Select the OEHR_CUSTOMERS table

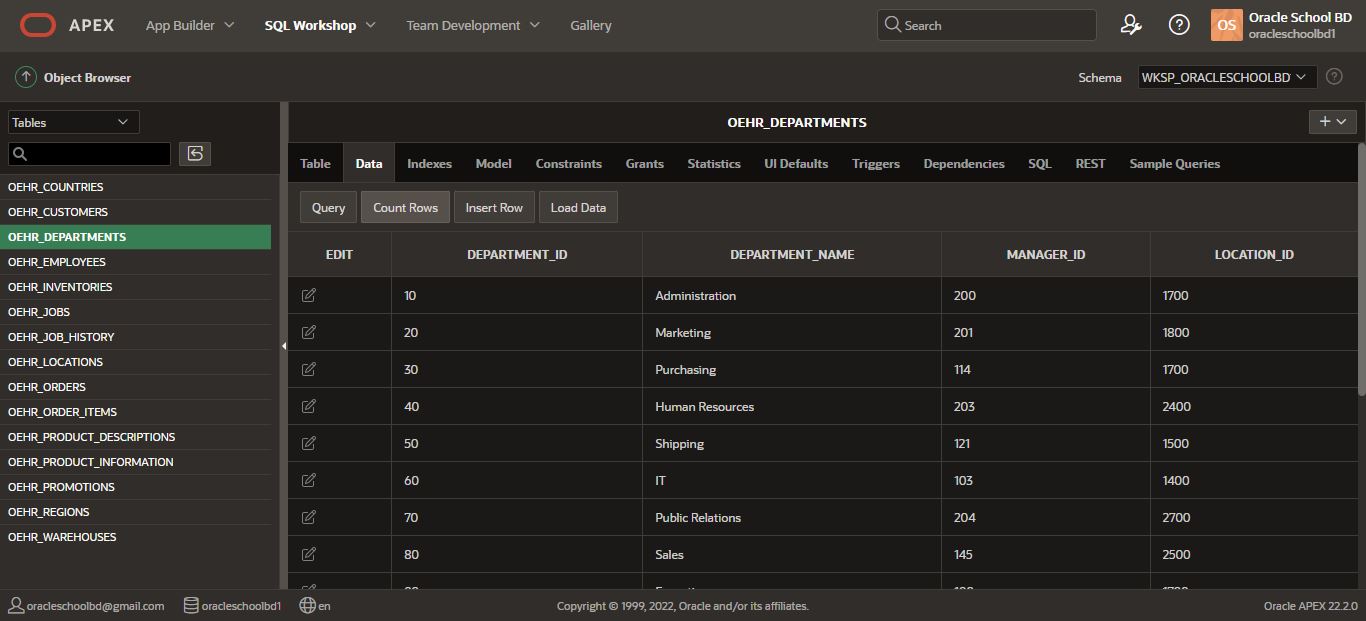[136, 212]
